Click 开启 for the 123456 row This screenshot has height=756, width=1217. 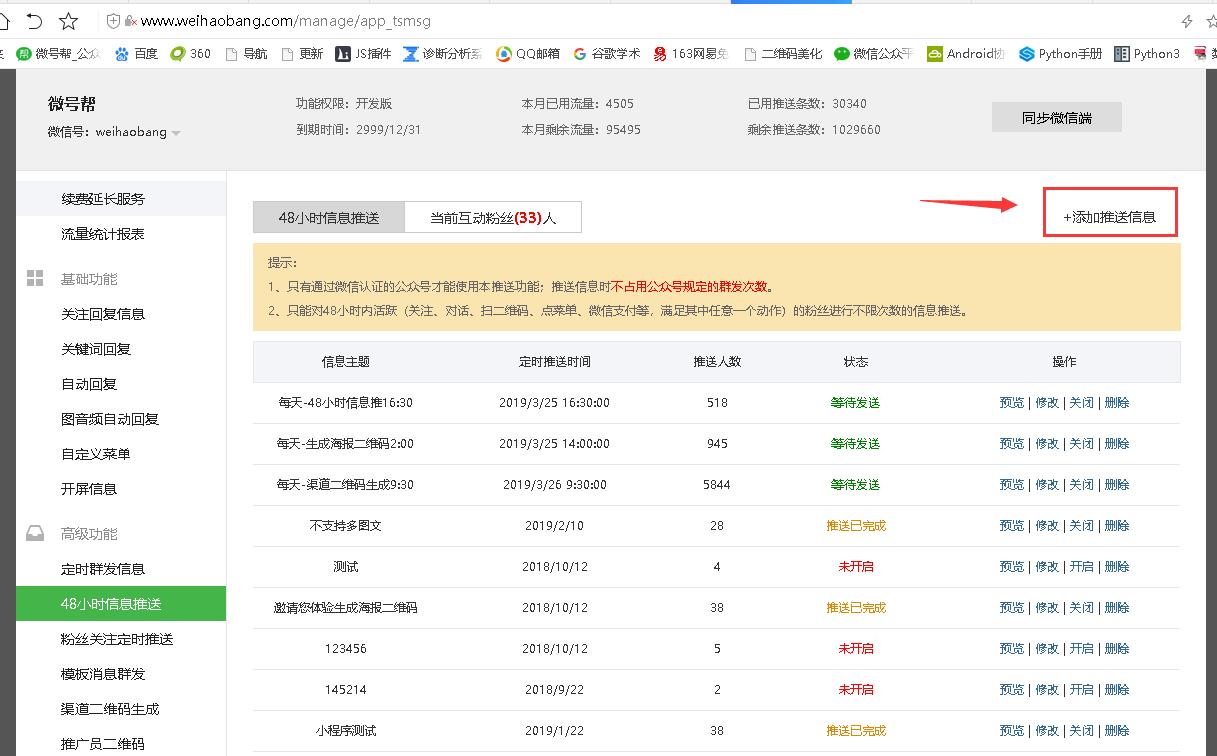pos(1082,648)
